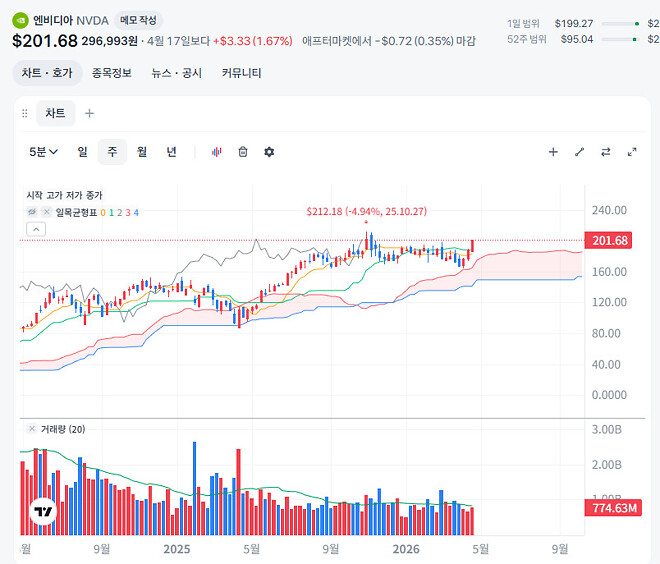This screenshot has height=564, width=660.
Task: Open the 뉴스 · 공시 tab
Action: 176,73
